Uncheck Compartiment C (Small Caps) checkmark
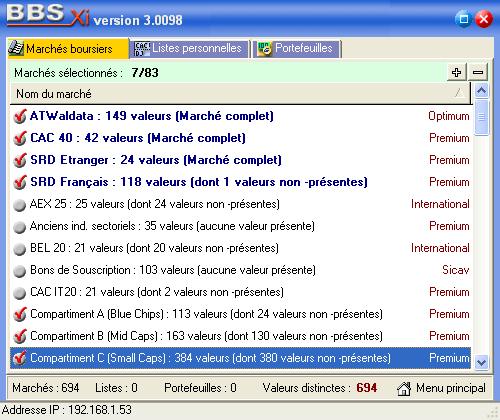Screen dimensions: 500x420 [x=20, y=358]
